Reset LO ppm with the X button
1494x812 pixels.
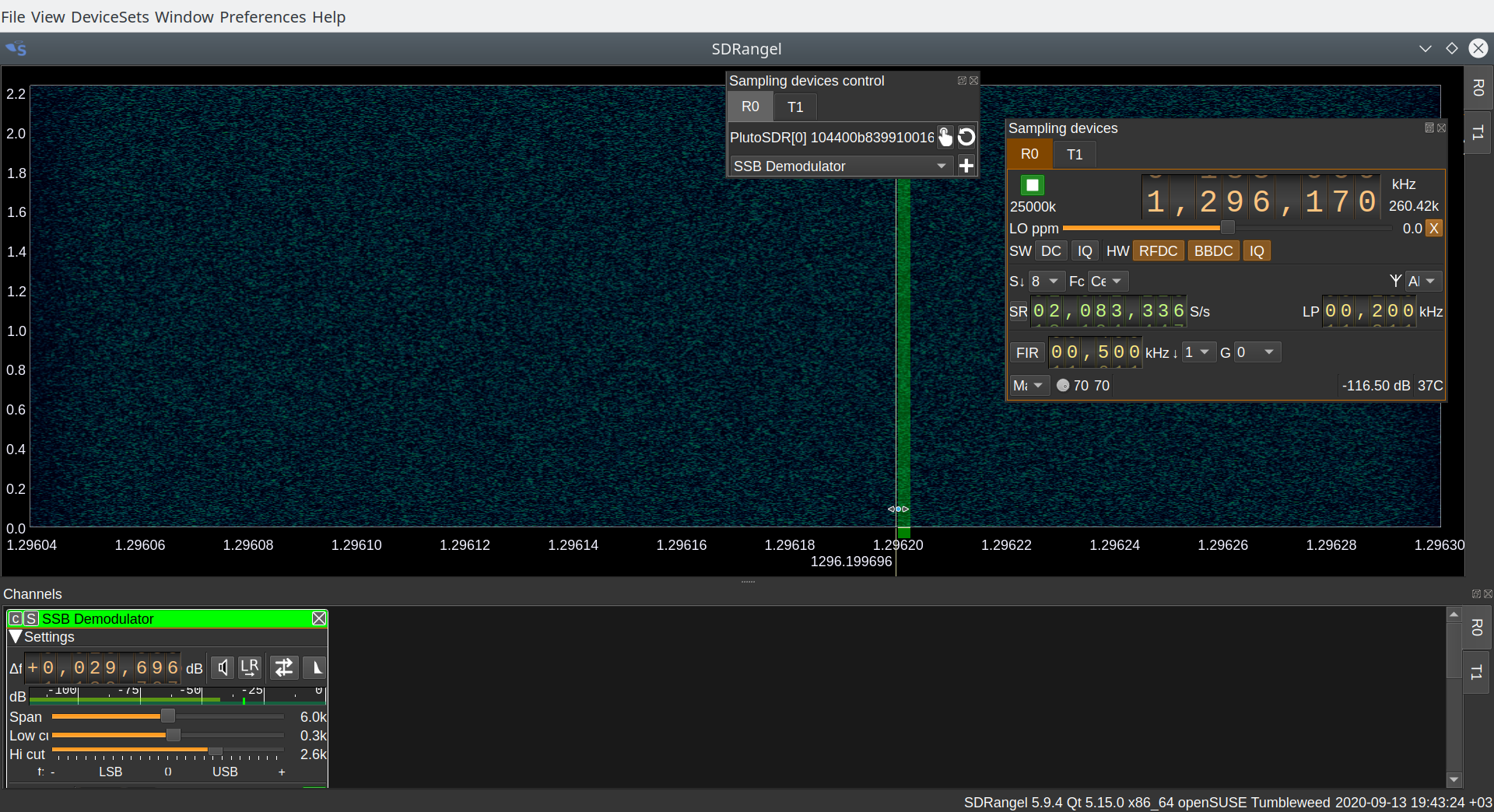(1433, 228)
